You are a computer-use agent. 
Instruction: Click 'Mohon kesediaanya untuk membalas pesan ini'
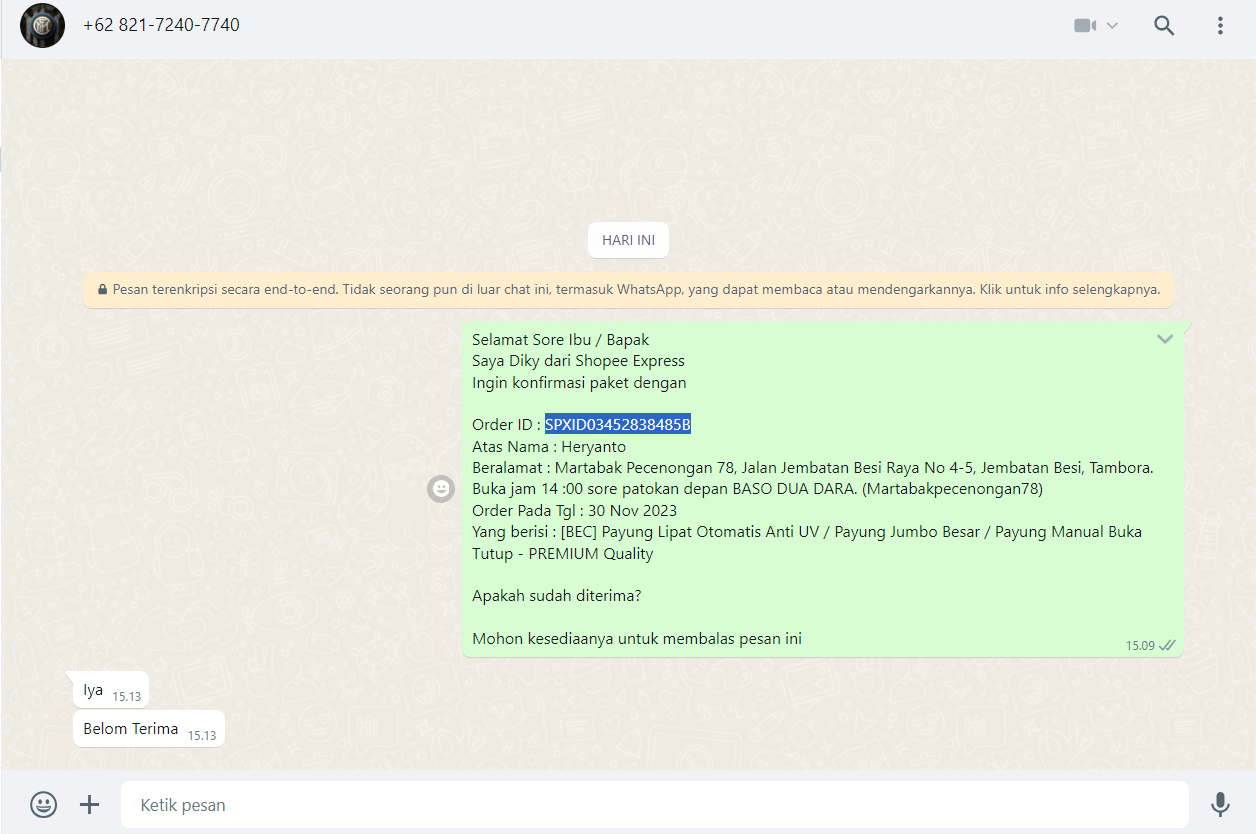coord(637,639)
